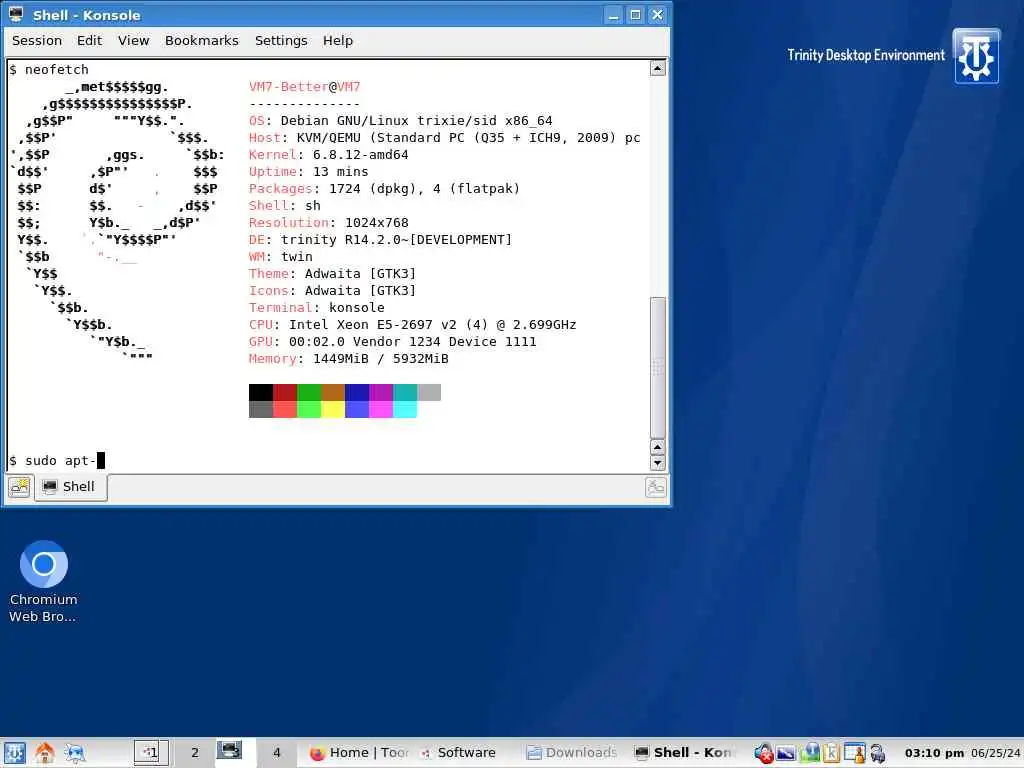Click the terminal icon of the Shell taskbar entry
The image size is (1024, 768).
642,753
